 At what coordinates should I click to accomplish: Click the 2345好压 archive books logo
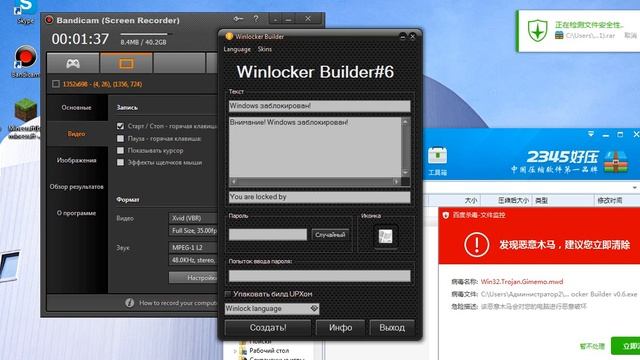(616, 161)
